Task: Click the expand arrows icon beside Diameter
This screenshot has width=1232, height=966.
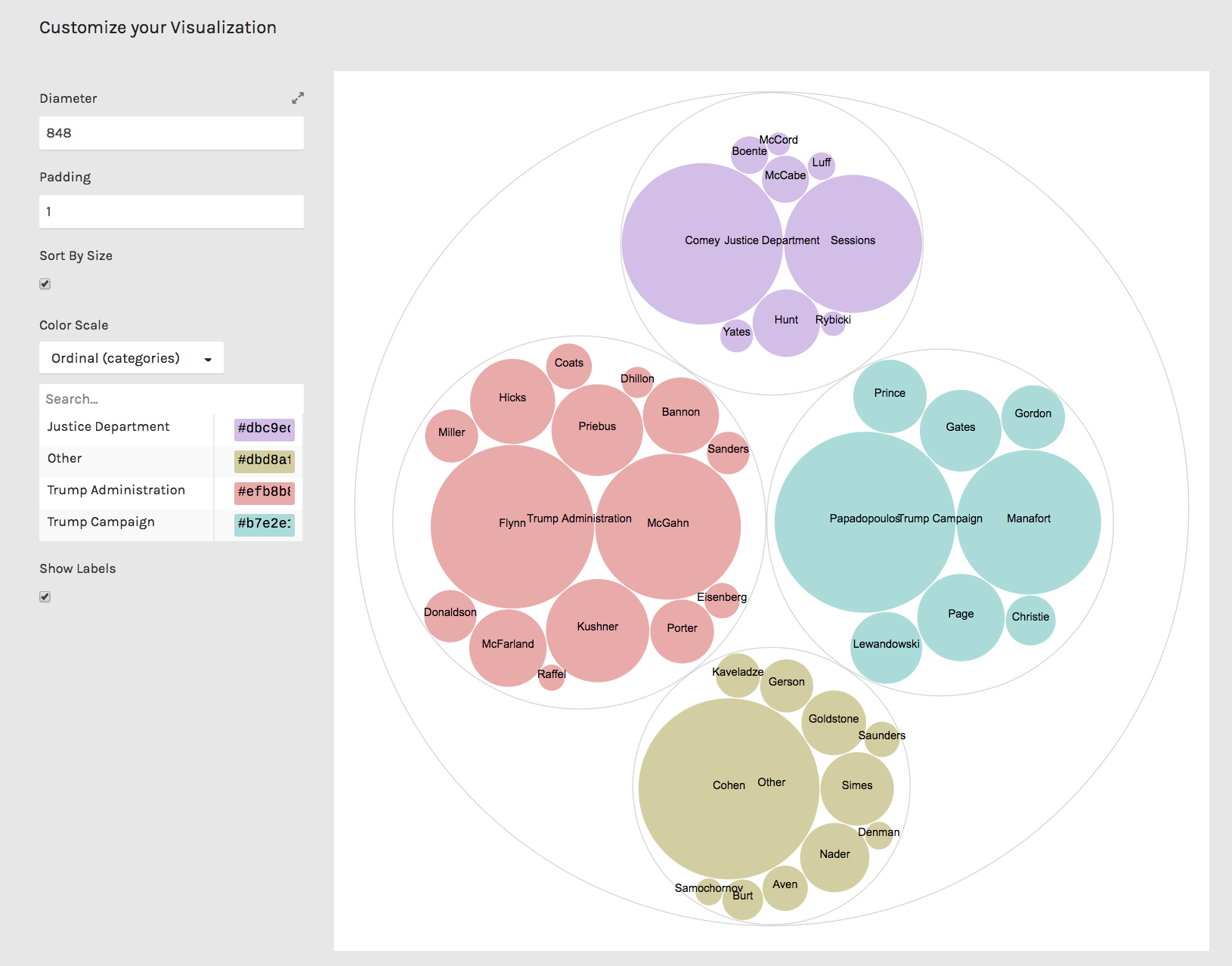Action: [x=298, y=98]
